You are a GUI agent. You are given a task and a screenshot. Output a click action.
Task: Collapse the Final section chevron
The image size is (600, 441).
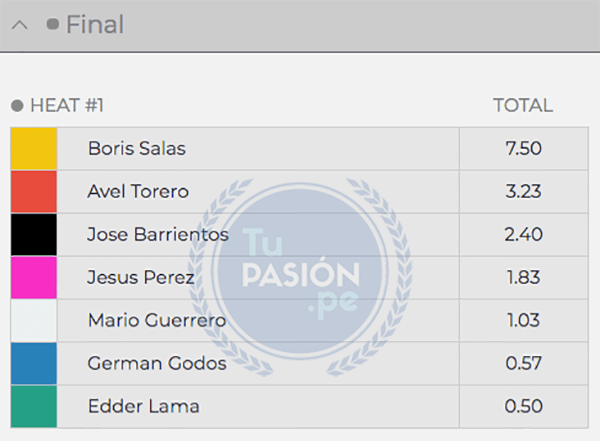click(x=19, y=26)
